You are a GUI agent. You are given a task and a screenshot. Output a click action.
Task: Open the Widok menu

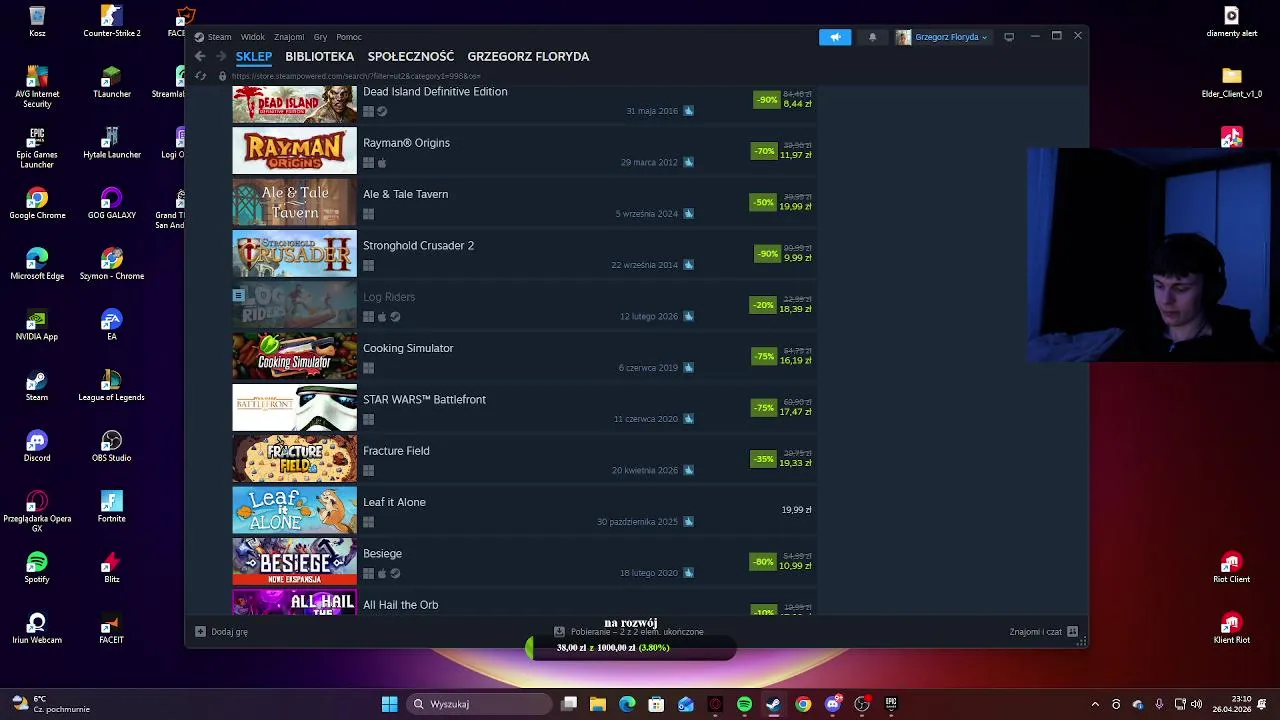tap(252, 37)
